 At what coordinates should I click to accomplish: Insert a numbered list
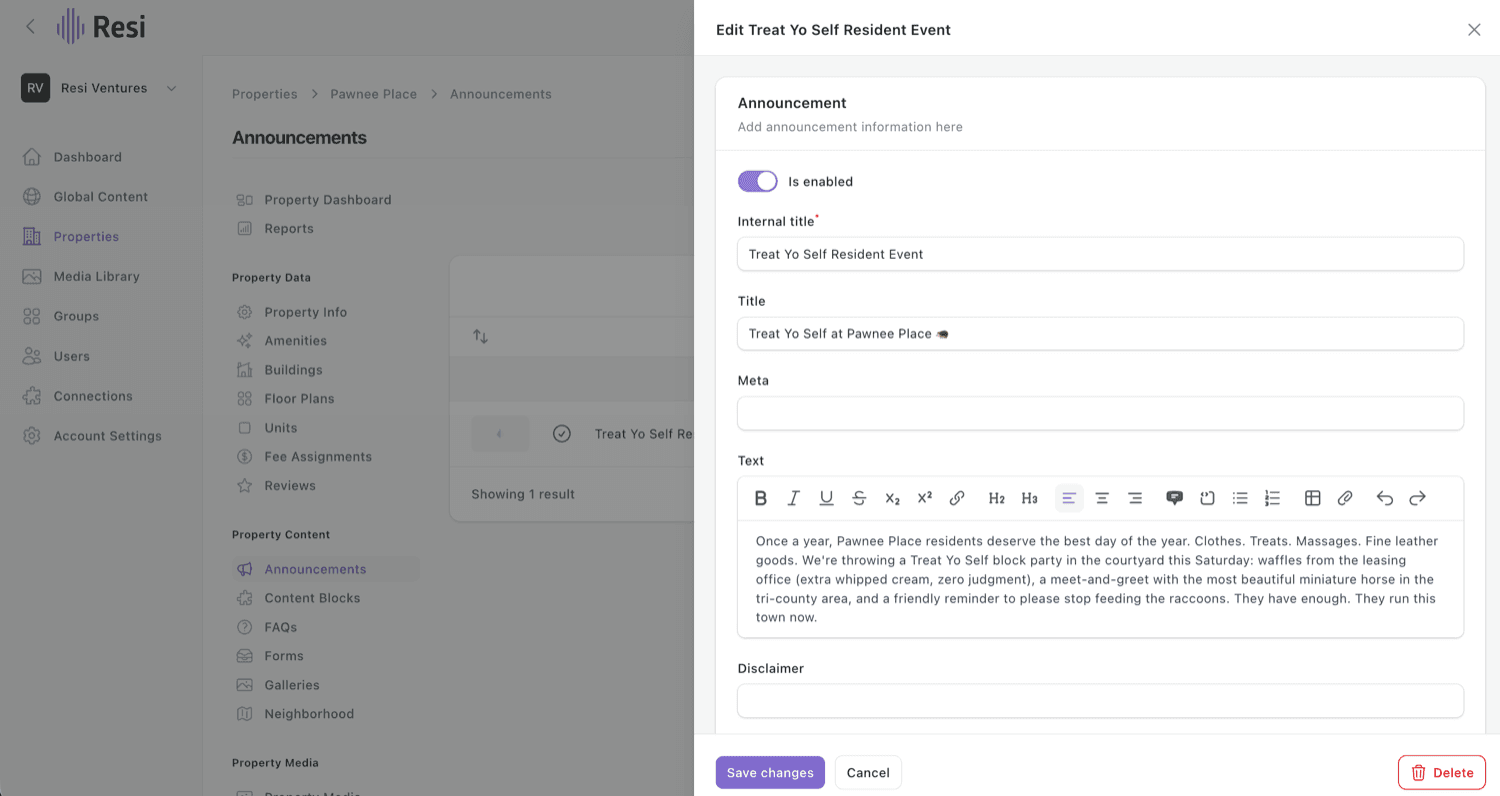coord(1273,498)
